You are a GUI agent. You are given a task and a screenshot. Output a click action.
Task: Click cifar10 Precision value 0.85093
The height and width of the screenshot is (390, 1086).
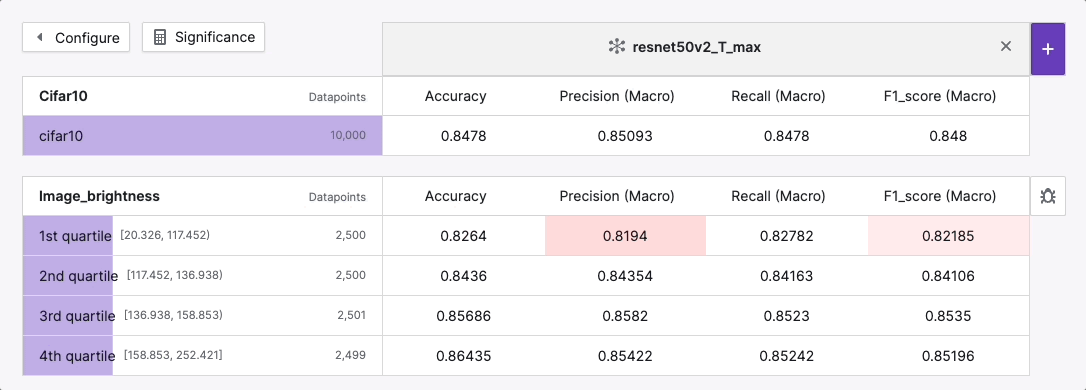625,136
